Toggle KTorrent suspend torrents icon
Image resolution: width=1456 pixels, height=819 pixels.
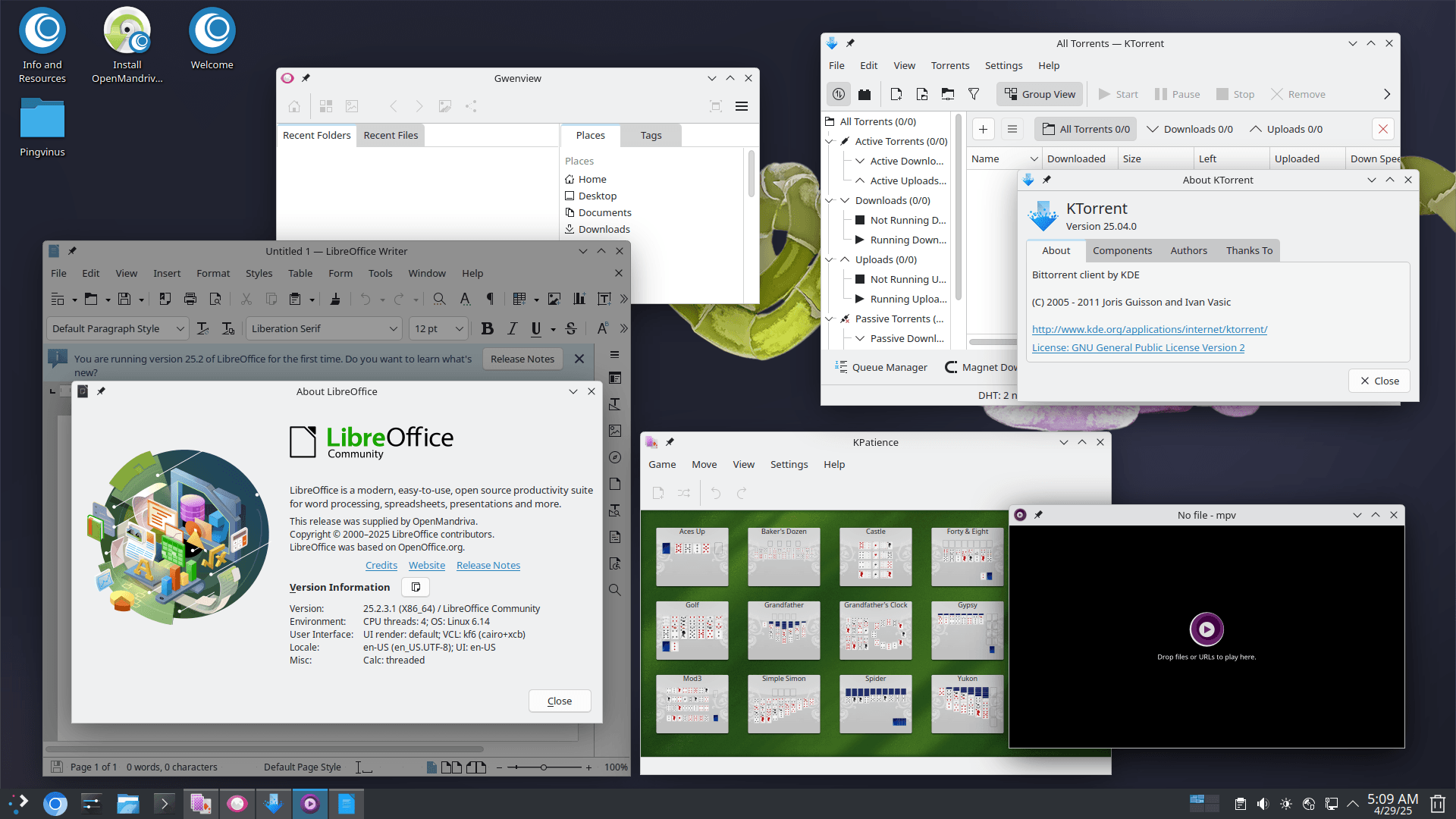[x=839, y=94]
